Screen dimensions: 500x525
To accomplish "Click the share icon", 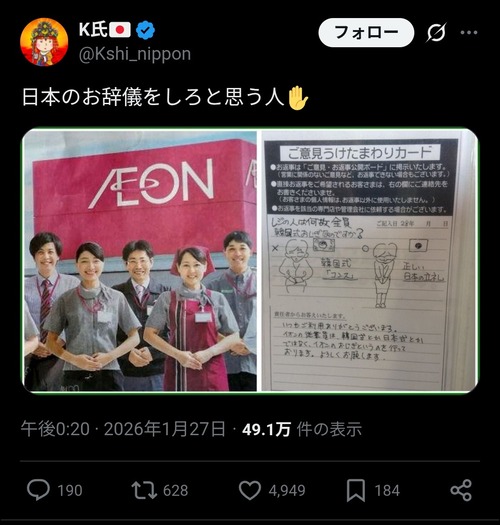I will coord(461,490).
